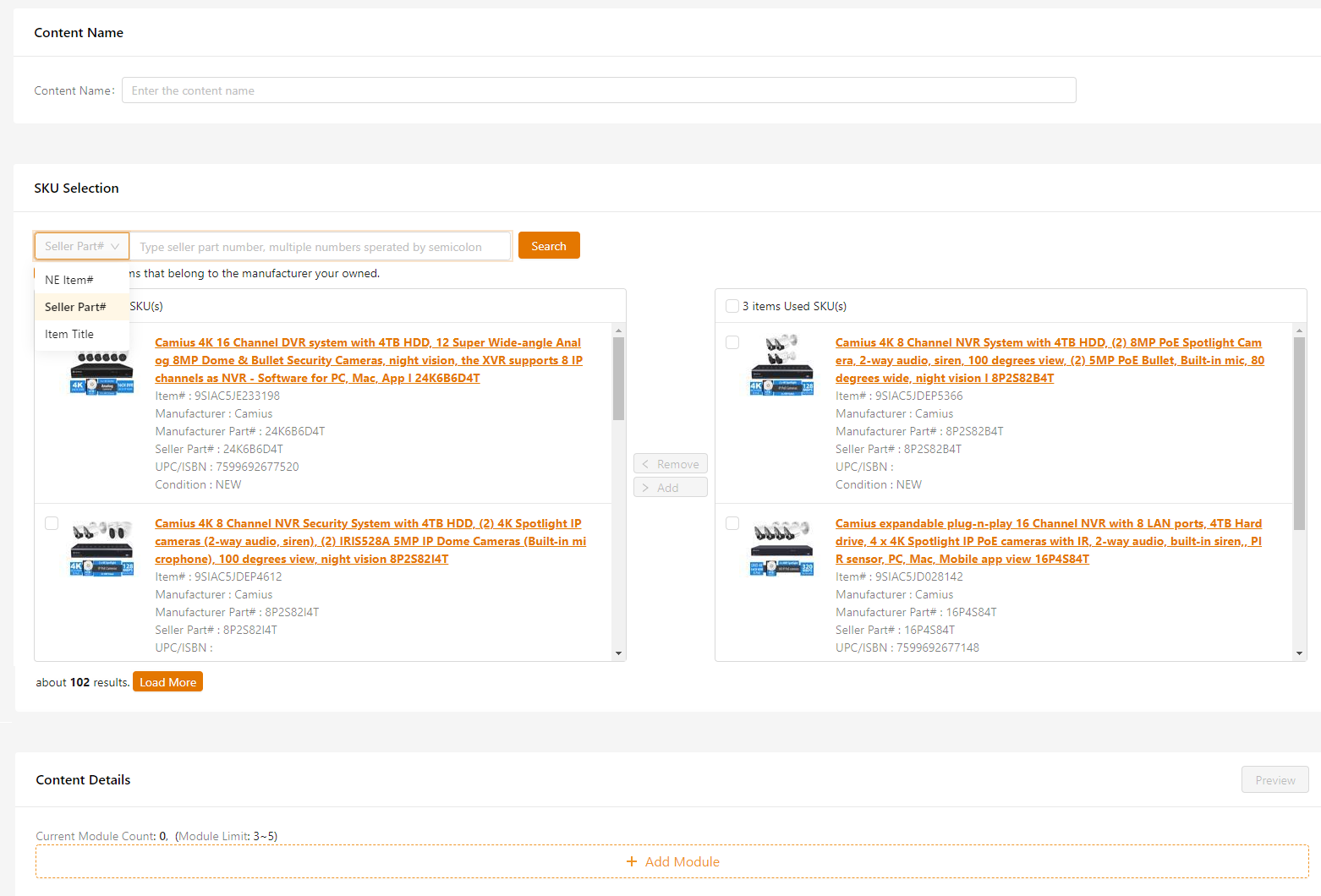Click the orange Search button
Screen dimensions: 1321x896
(x=549, y=246)
